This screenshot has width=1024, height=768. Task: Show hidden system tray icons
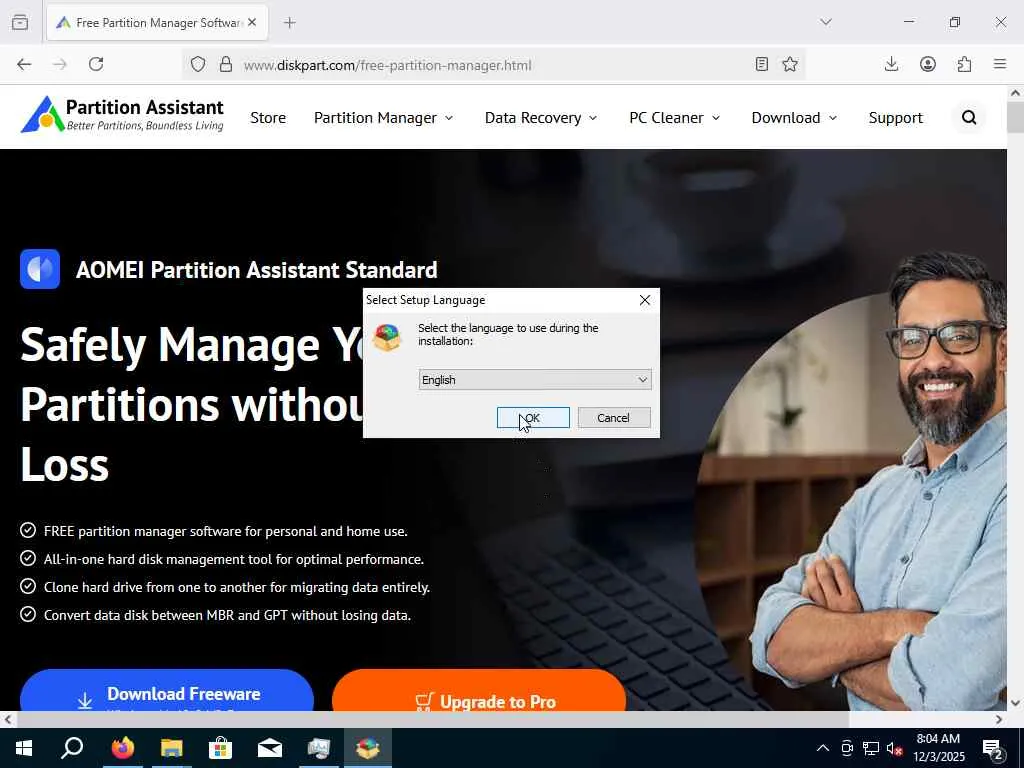[x=823, y=748]
